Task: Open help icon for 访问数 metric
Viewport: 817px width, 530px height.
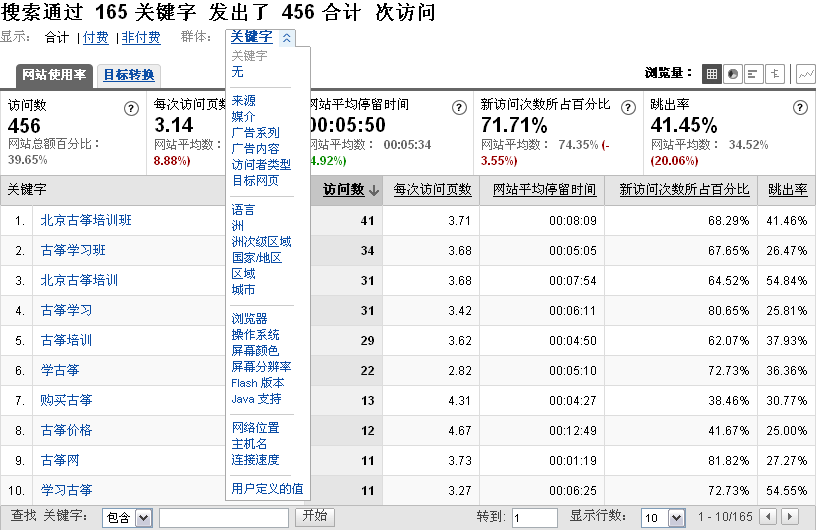Action: (130, 108)
